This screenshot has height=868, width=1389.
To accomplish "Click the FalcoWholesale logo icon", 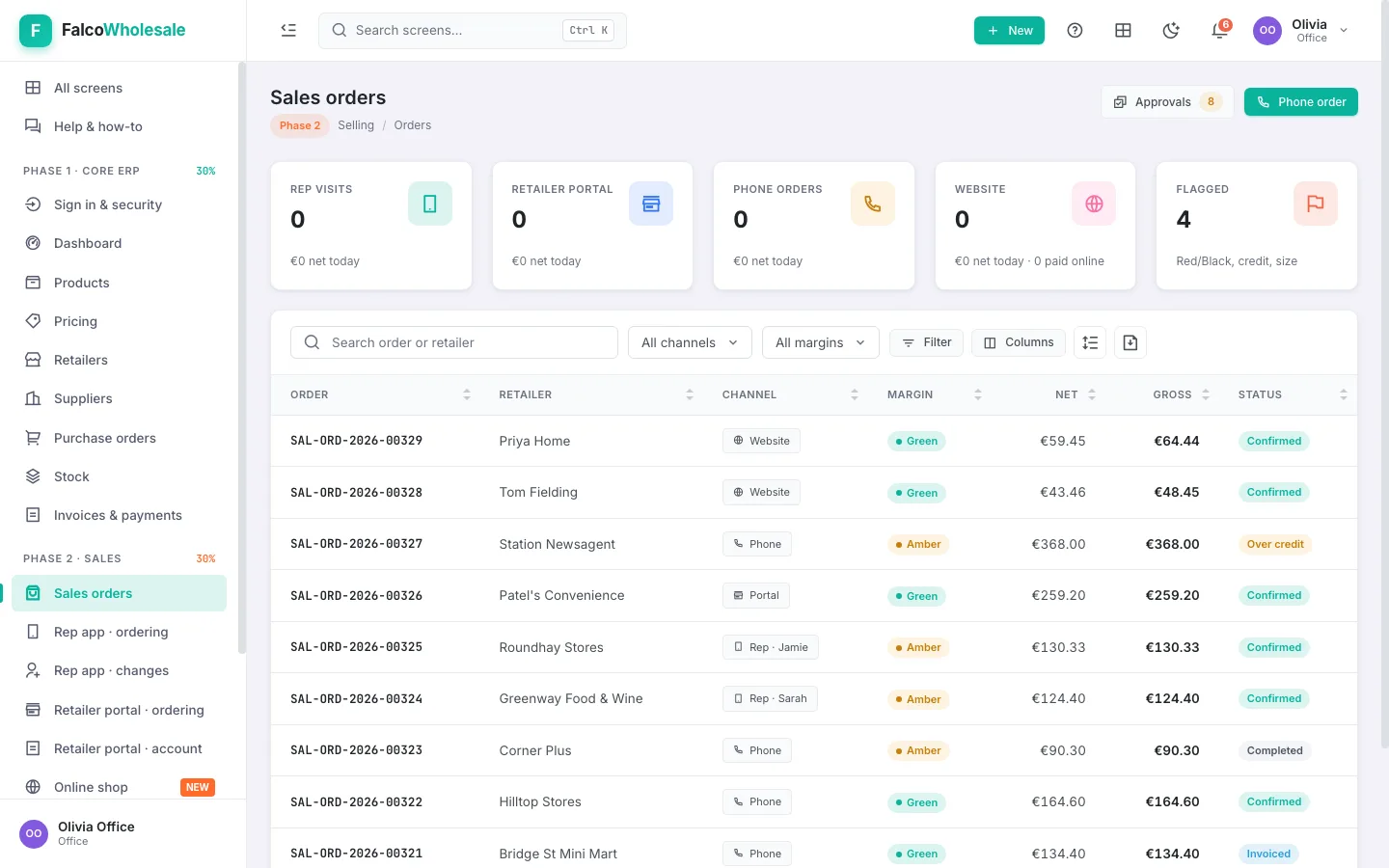I will [x=36, y=31].
